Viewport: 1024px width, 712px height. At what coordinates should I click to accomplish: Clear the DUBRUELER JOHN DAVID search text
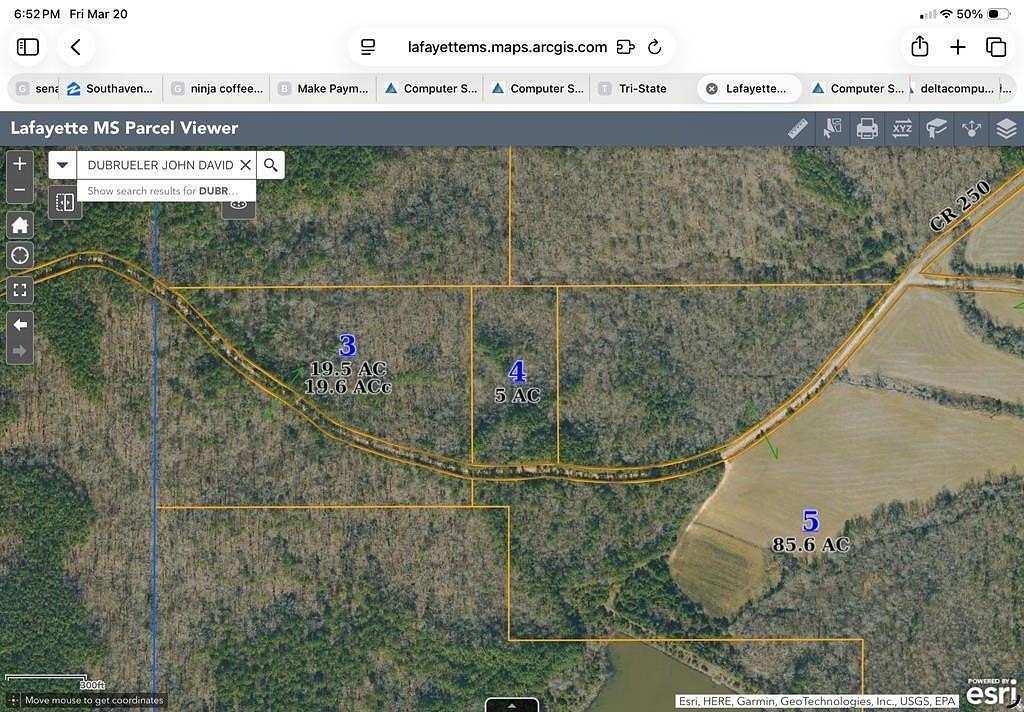[246, 164]
